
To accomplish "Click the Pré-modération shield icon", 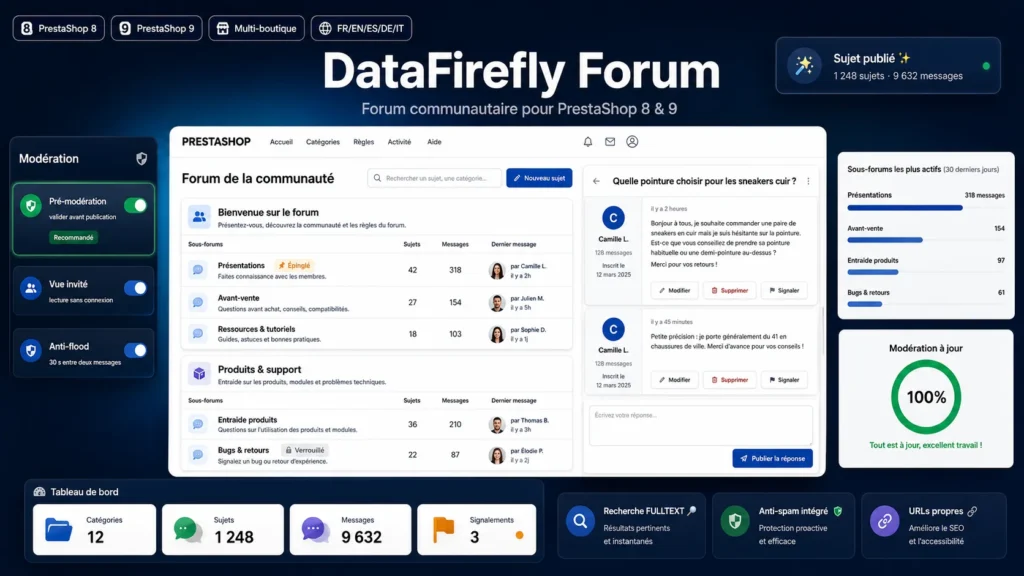I will (31, 206).
